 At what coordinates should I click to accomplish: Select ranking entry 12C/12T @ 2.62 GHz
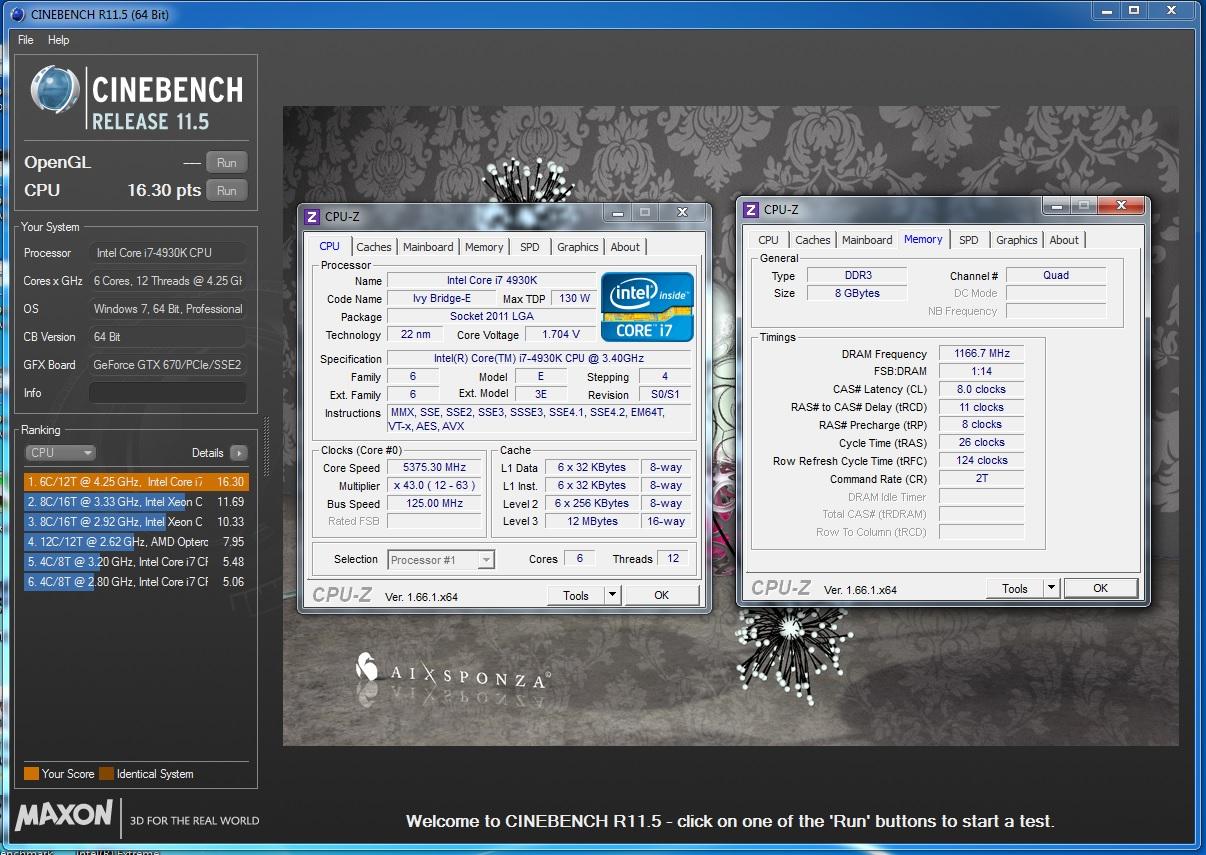pos(135,542)
